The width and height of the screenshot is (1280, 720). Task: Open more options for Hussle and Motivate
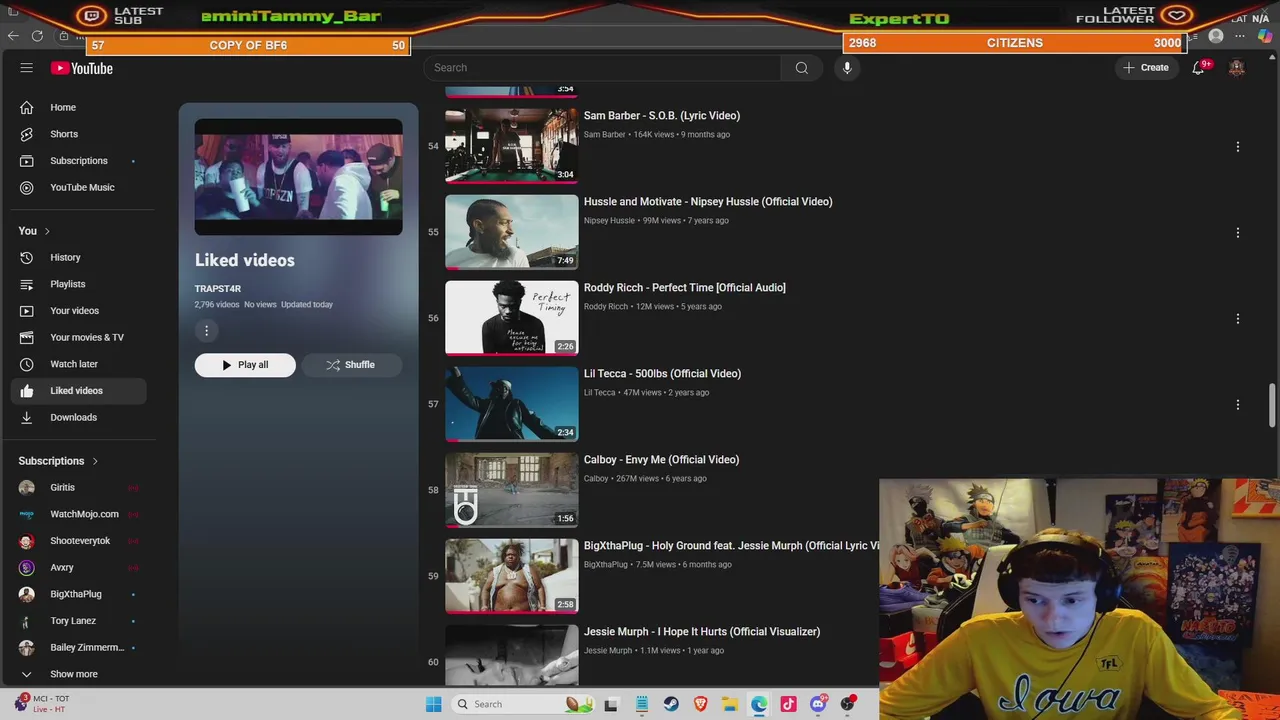pos(1238,233)
